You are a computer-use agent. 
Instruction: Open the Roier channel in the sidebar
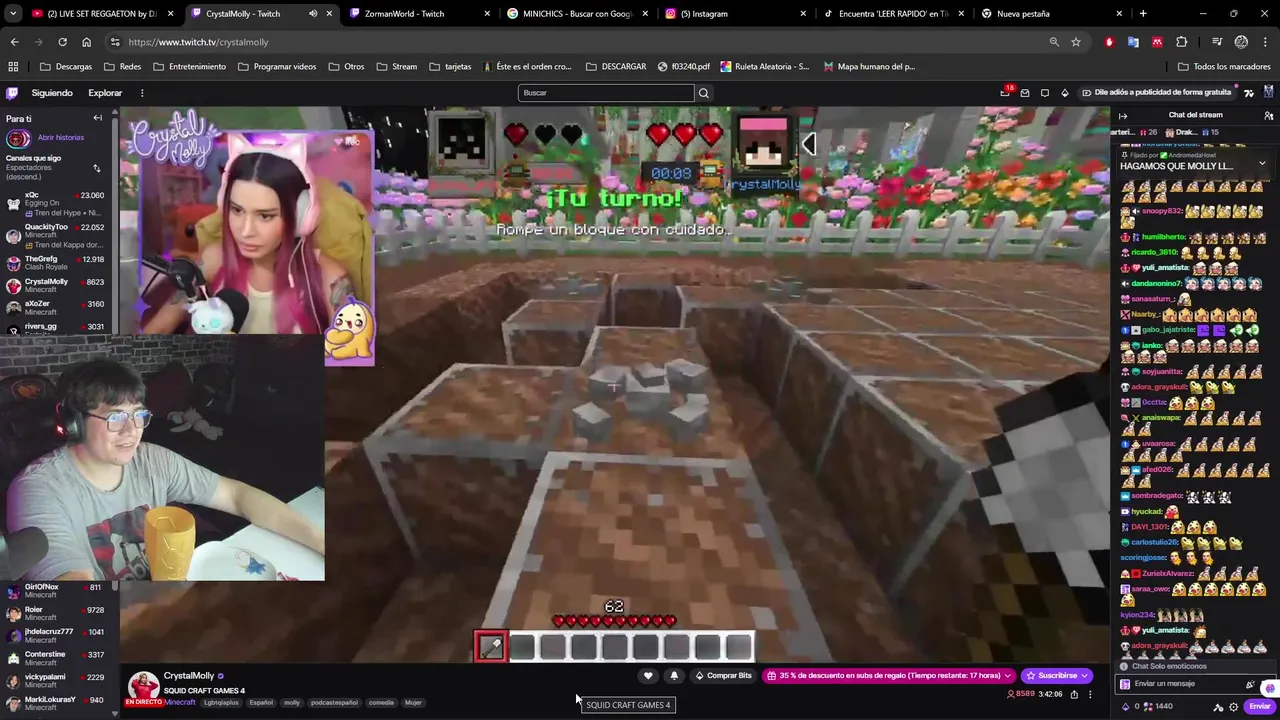[56, 614]
